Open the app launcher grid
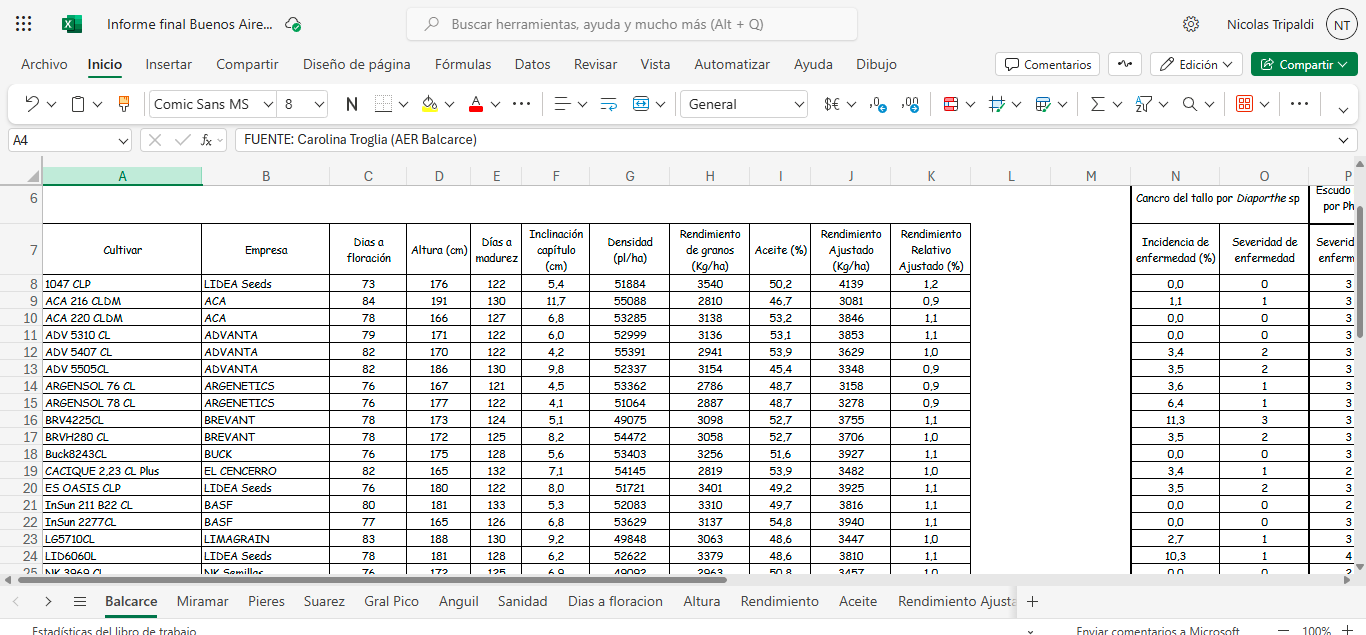This screenshot has height=635, width=1366. click(x=24, y=24)
